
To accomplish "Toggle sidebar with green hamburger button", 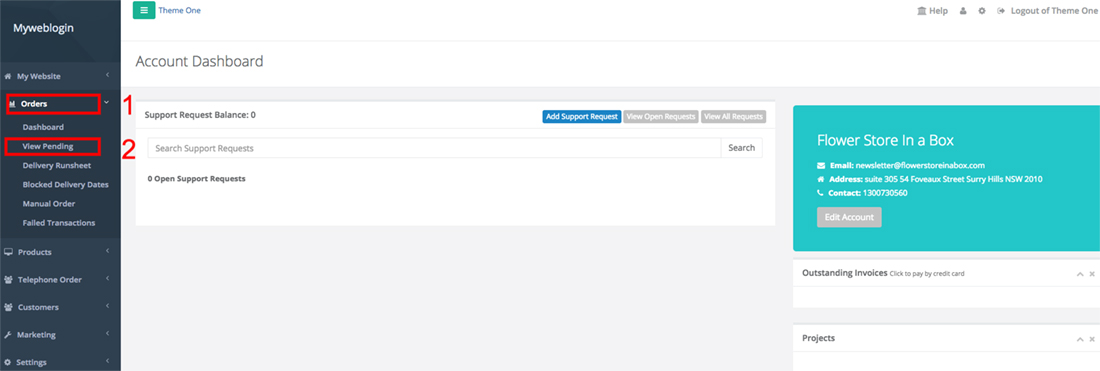I will (144, 11).
